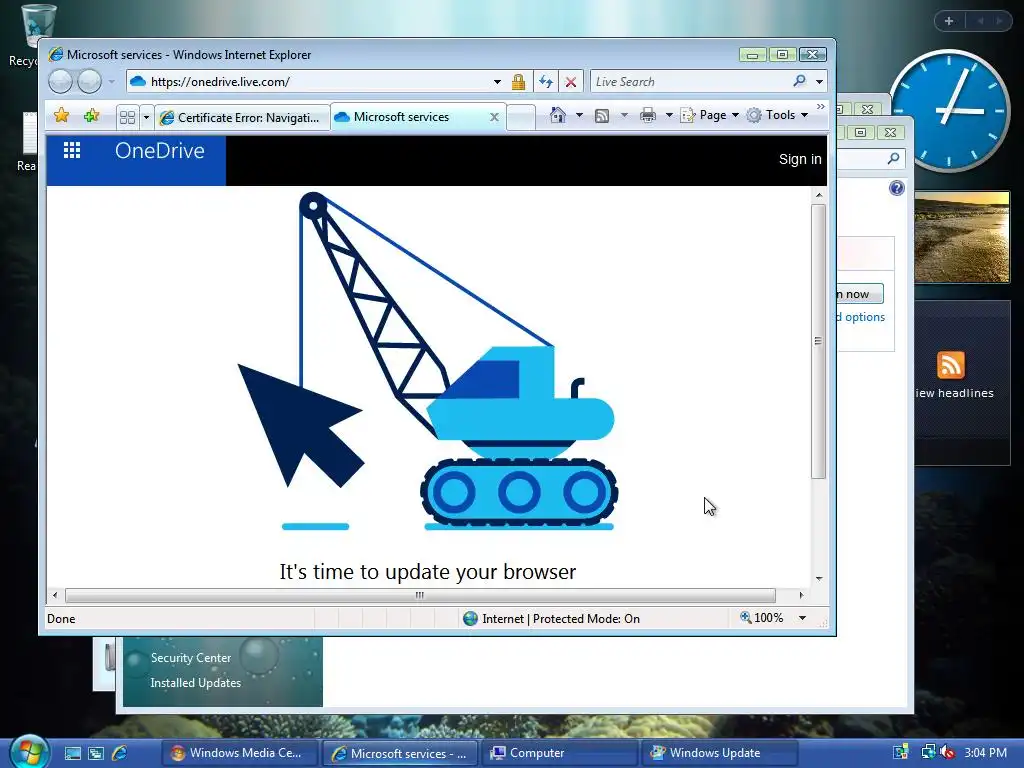This screenshot has width=1024, height=768.
Task: Click the RSS View headlines gadget
Action: coord(962,383)
